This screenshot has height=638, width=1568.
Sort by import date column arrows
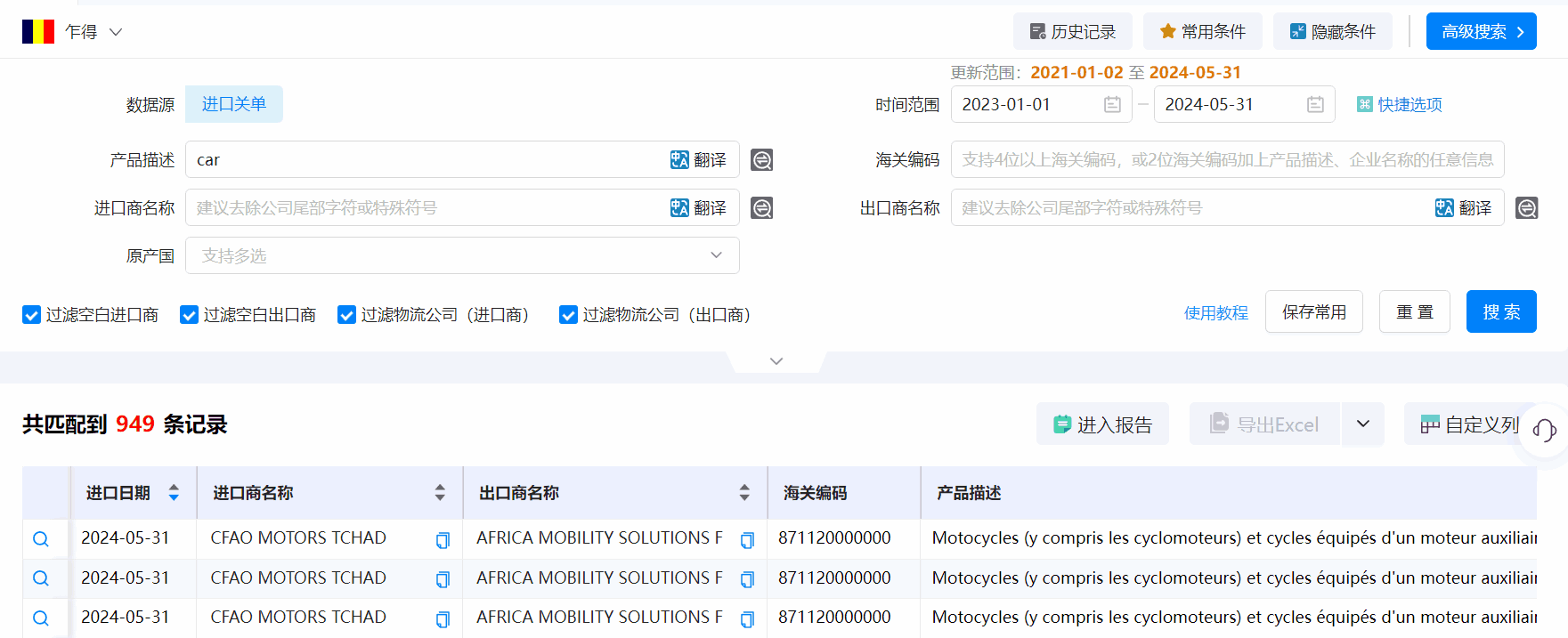point(174,493)
